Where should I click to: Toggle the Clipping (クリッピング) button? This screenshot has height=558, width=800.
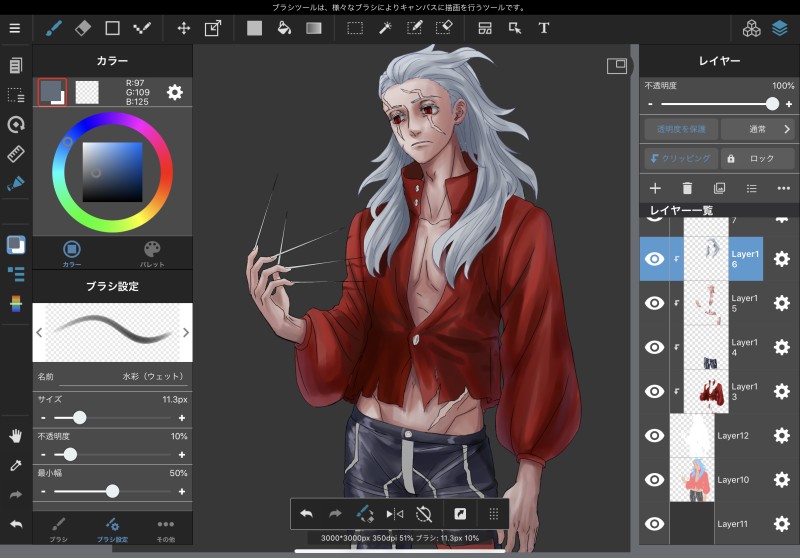681,159
